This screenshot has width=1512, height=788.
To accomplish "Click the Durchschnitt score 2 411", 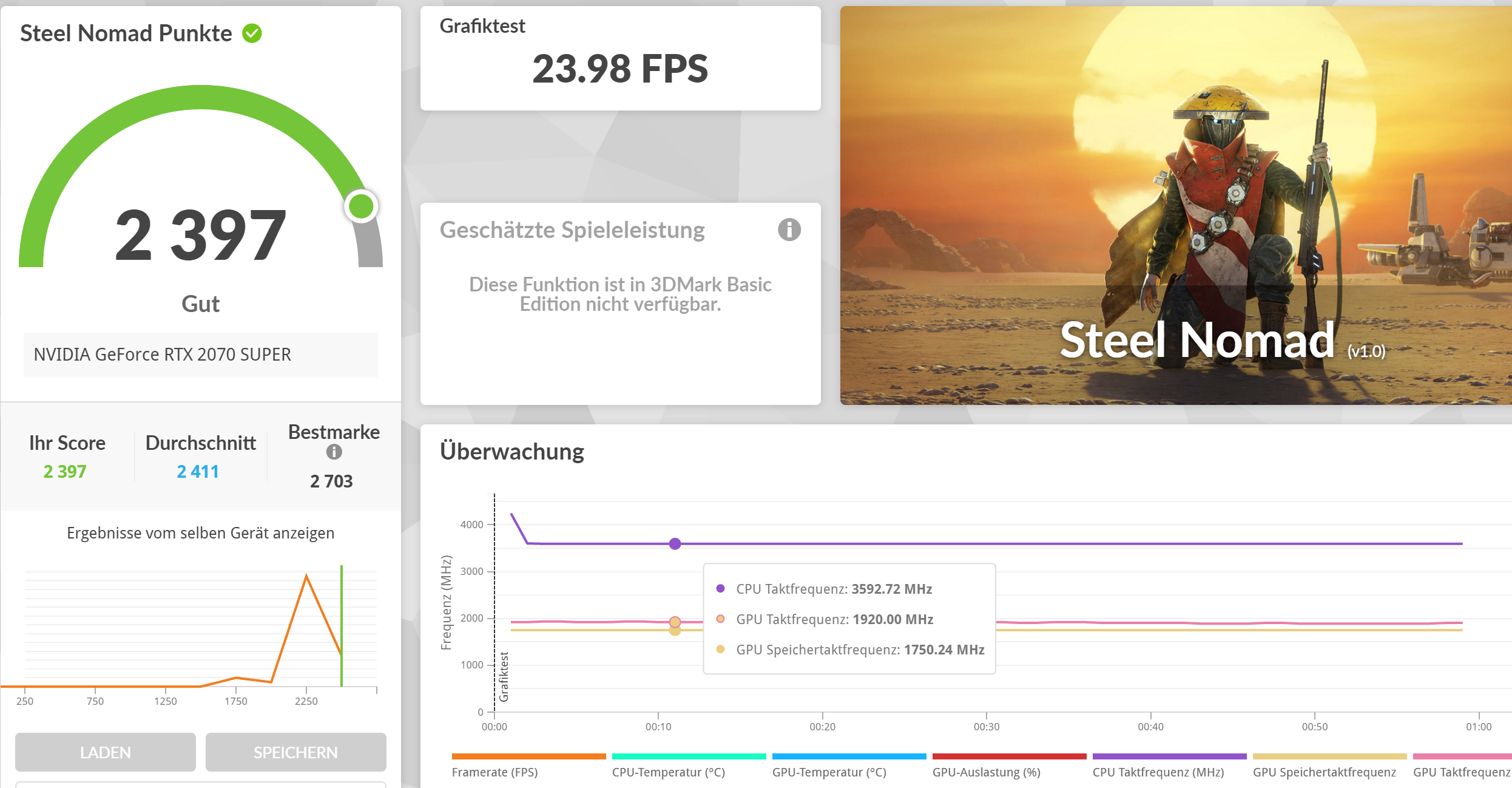I will [197, 472].
